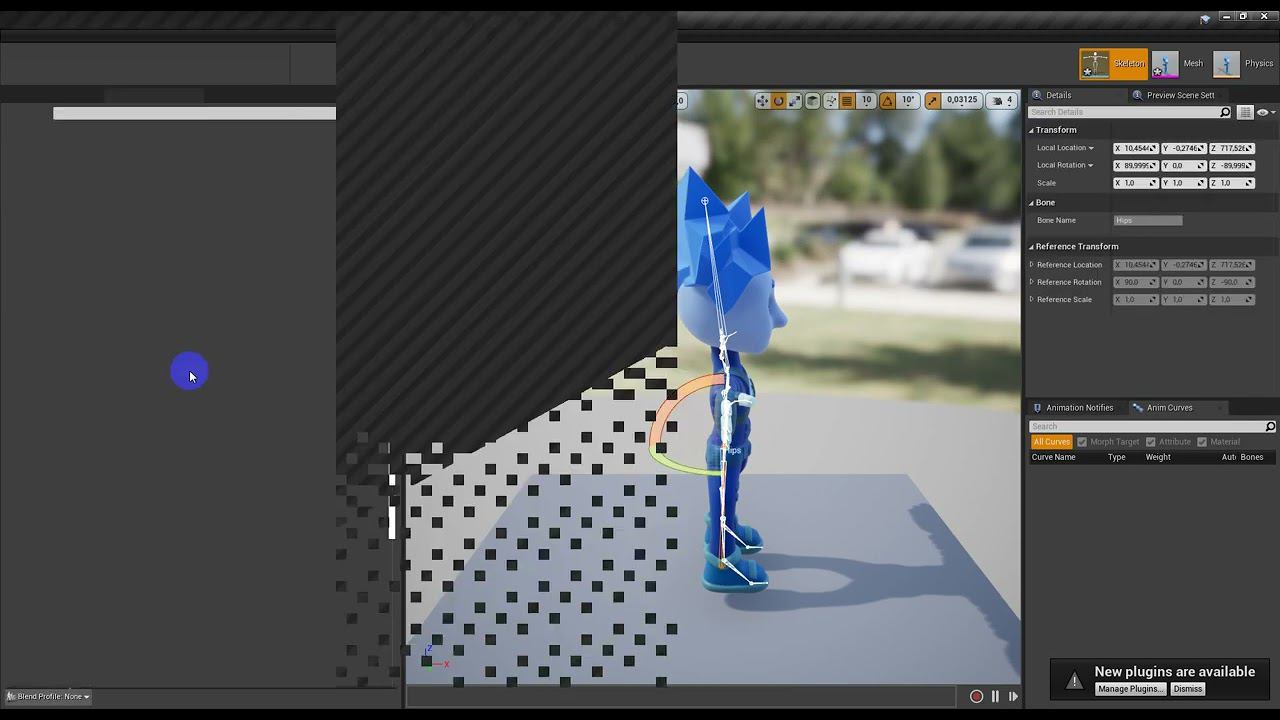Edit Local Location X value
The image size is (1280, 720).
click(1136, 148)
